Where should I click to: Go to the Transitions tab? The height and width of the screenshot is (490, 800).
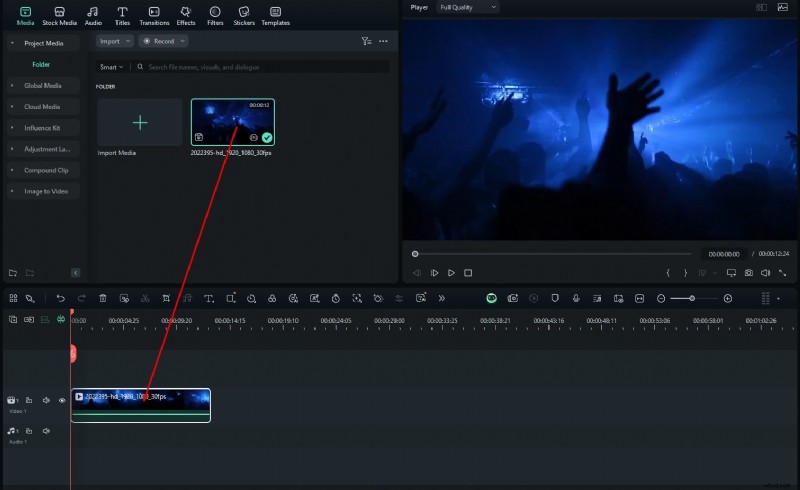(154, 16)
